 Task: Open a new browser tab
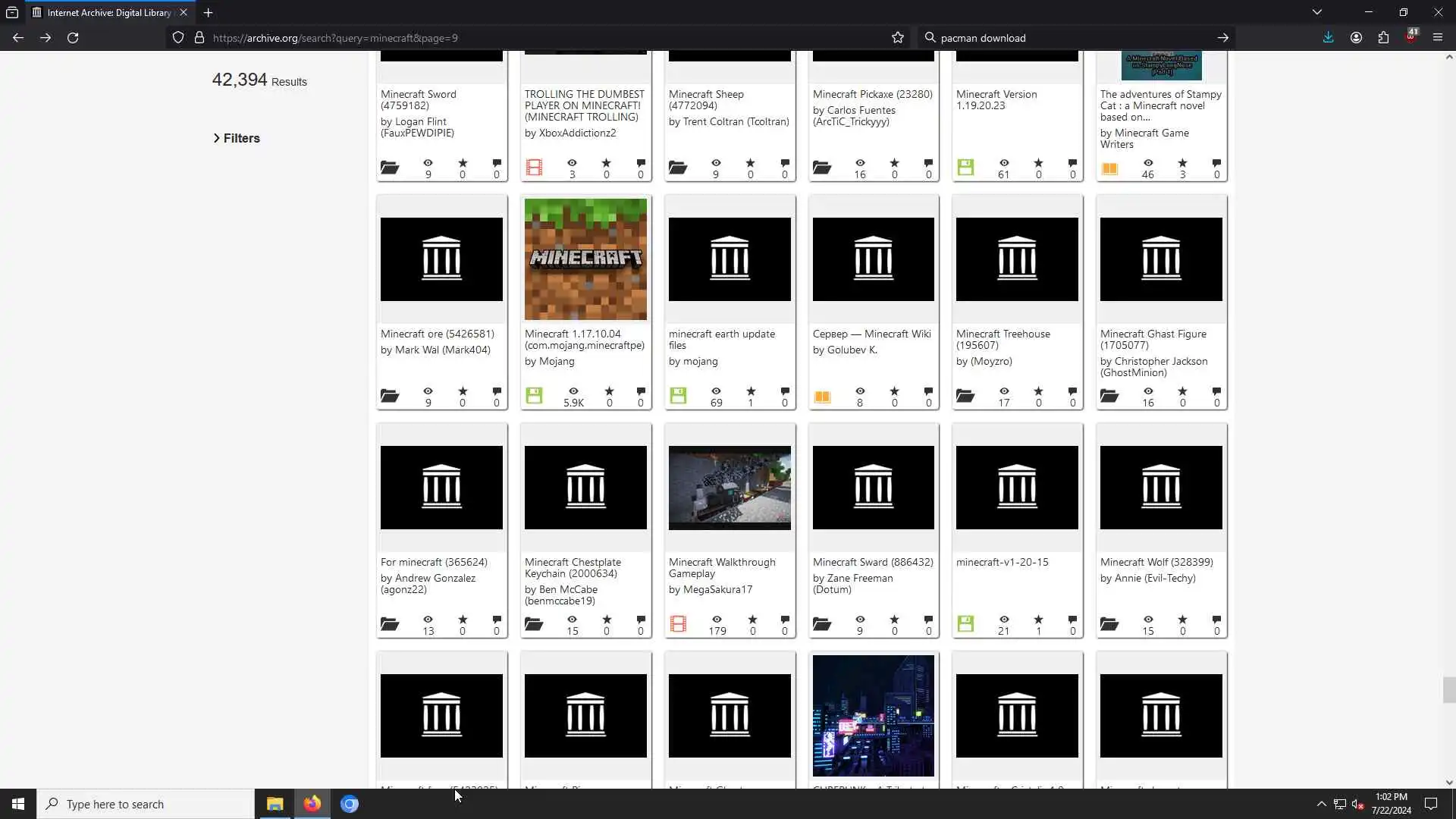click(x=208, y=13)
